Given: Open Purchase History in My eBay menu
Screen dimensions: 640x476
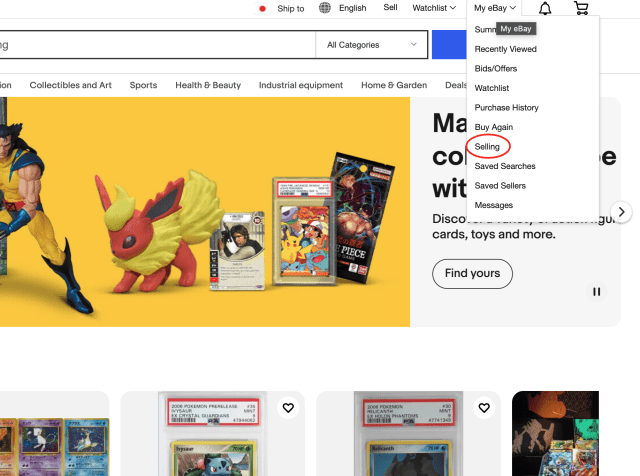Looking at the screenshot, I should tap(506, 107).
